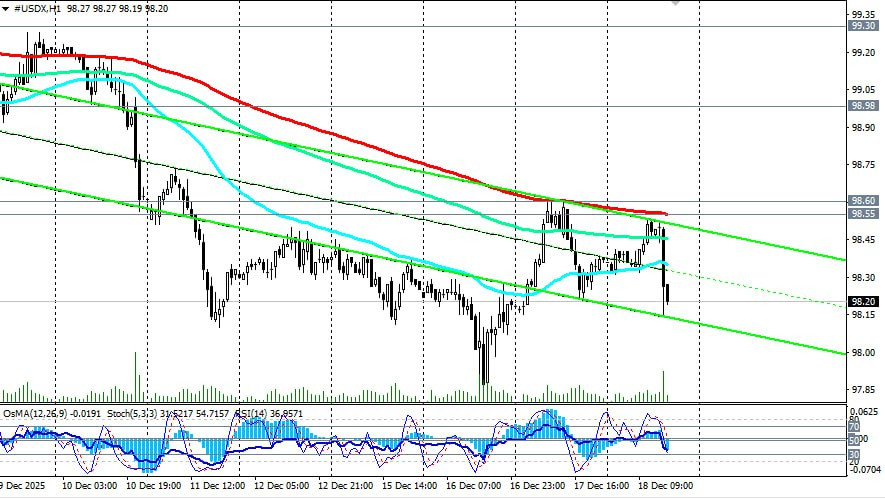Select the 98.55 level price tag
This screenshot has height=499, width=885.
(x=864, y=214)
